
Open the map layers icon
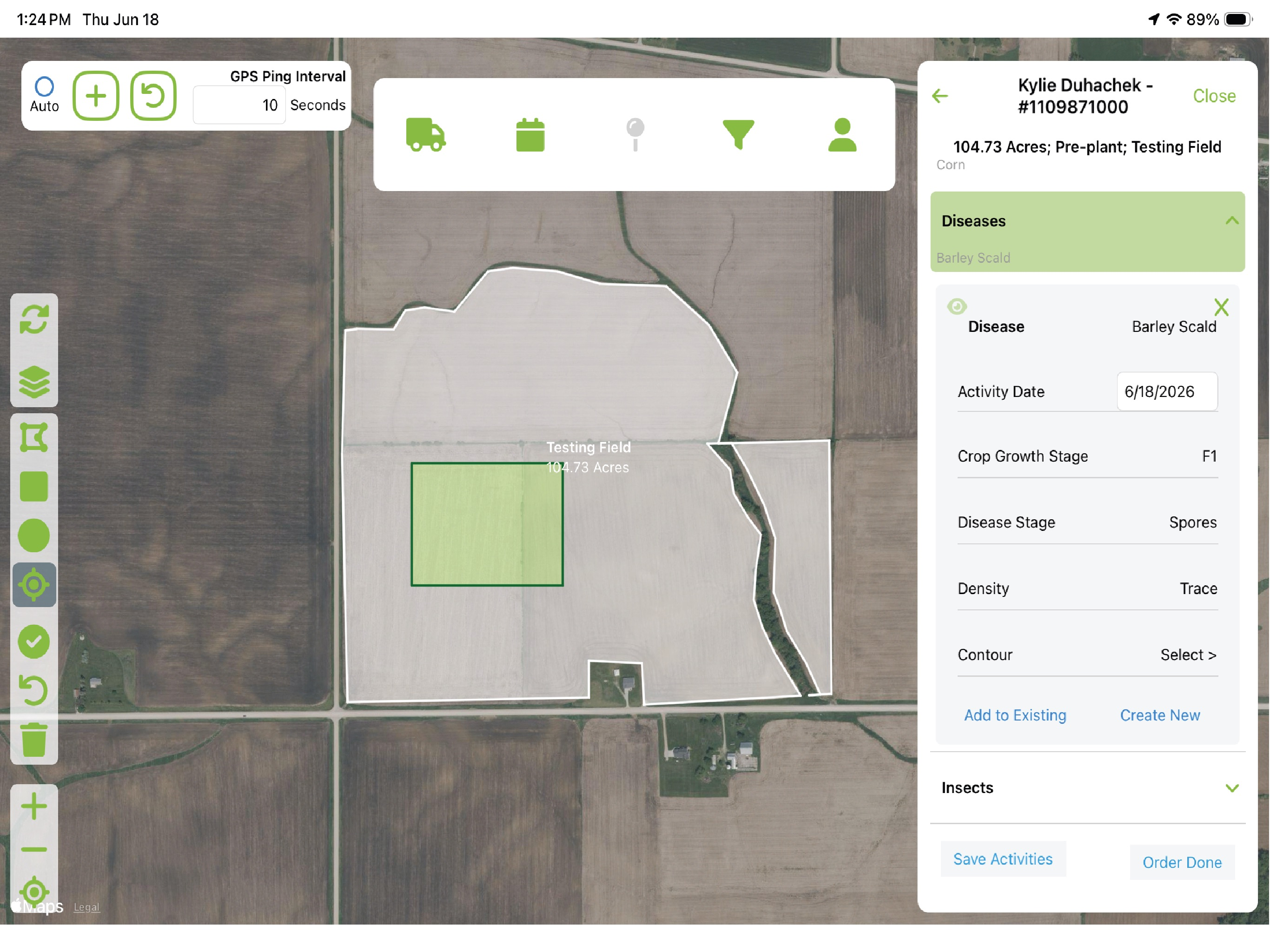pyautogui.click(x=34, y=382)
